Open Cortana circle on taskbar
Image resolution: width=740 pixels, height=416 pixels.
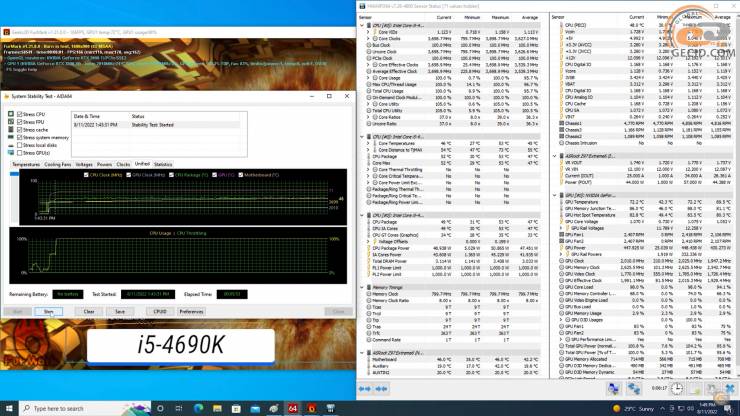(160, 408)
